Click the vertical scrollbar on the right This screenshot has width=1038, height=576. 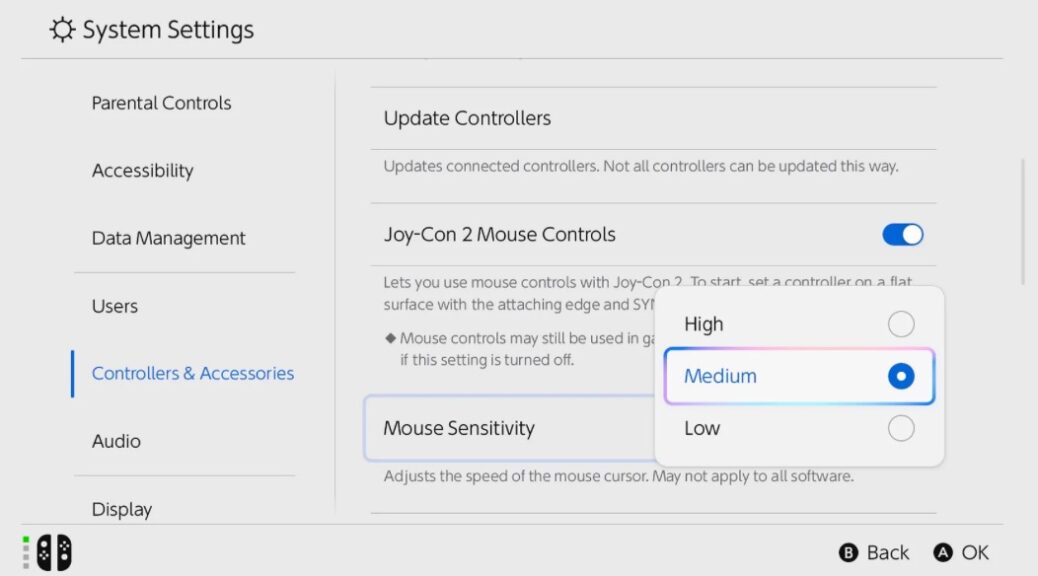1021,222
